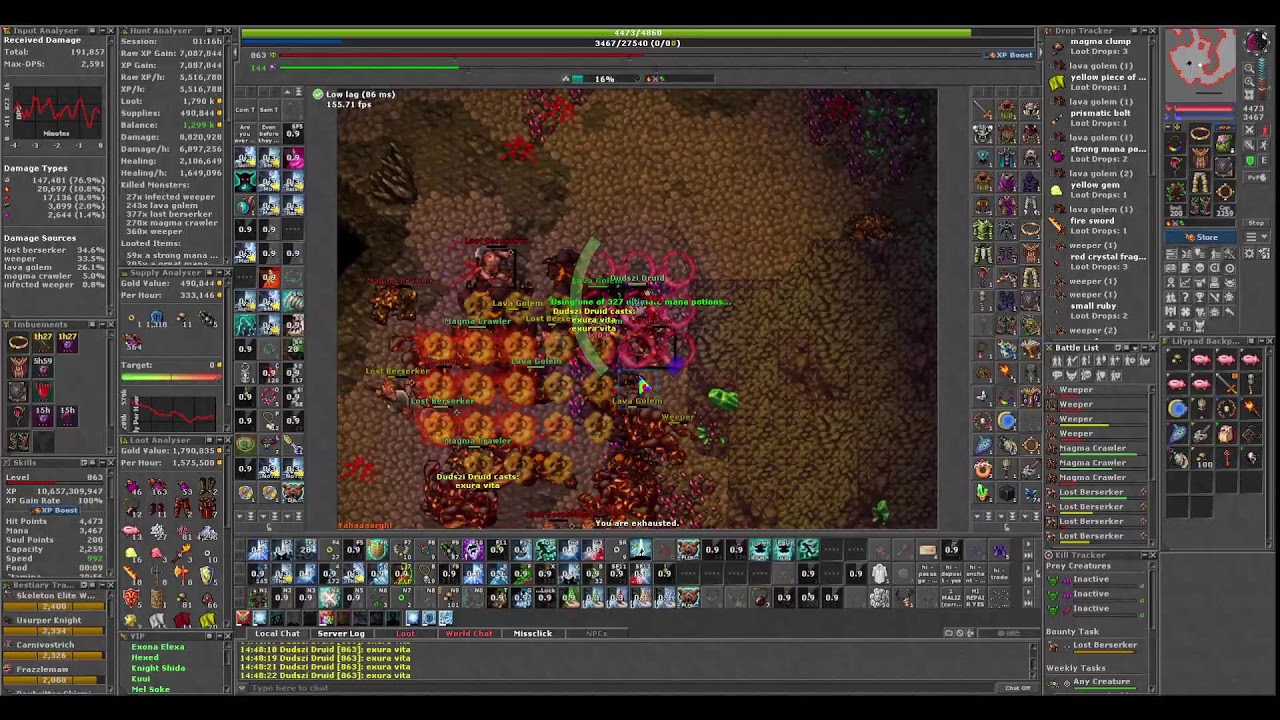Click XP Boost button in Skills panel

point(53,511)
